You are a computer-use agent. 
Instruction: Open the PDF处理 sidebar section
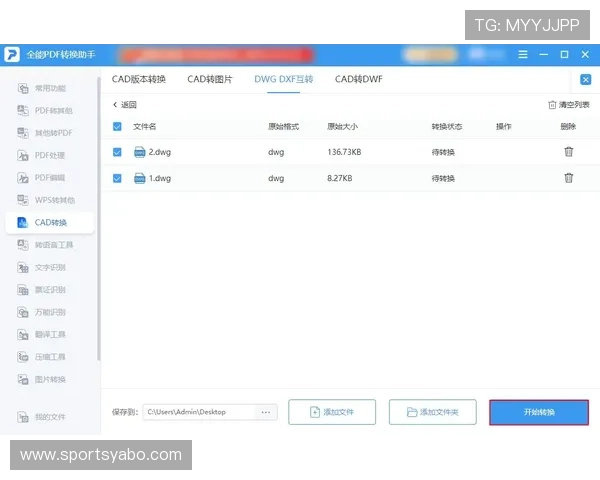(41, 155)
